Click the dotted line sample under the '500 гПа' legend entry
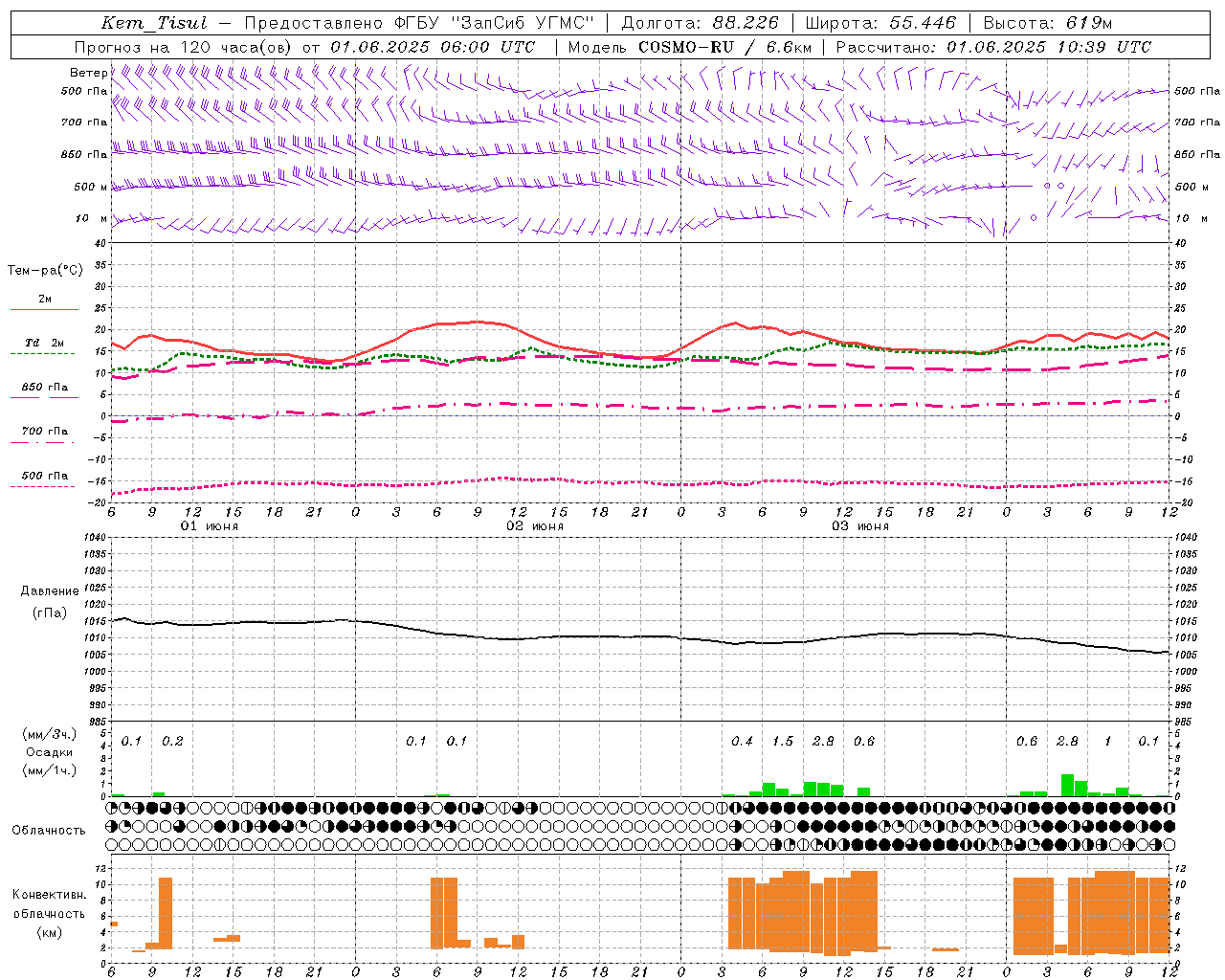The image size is (1225, 980). pos(43,487)
